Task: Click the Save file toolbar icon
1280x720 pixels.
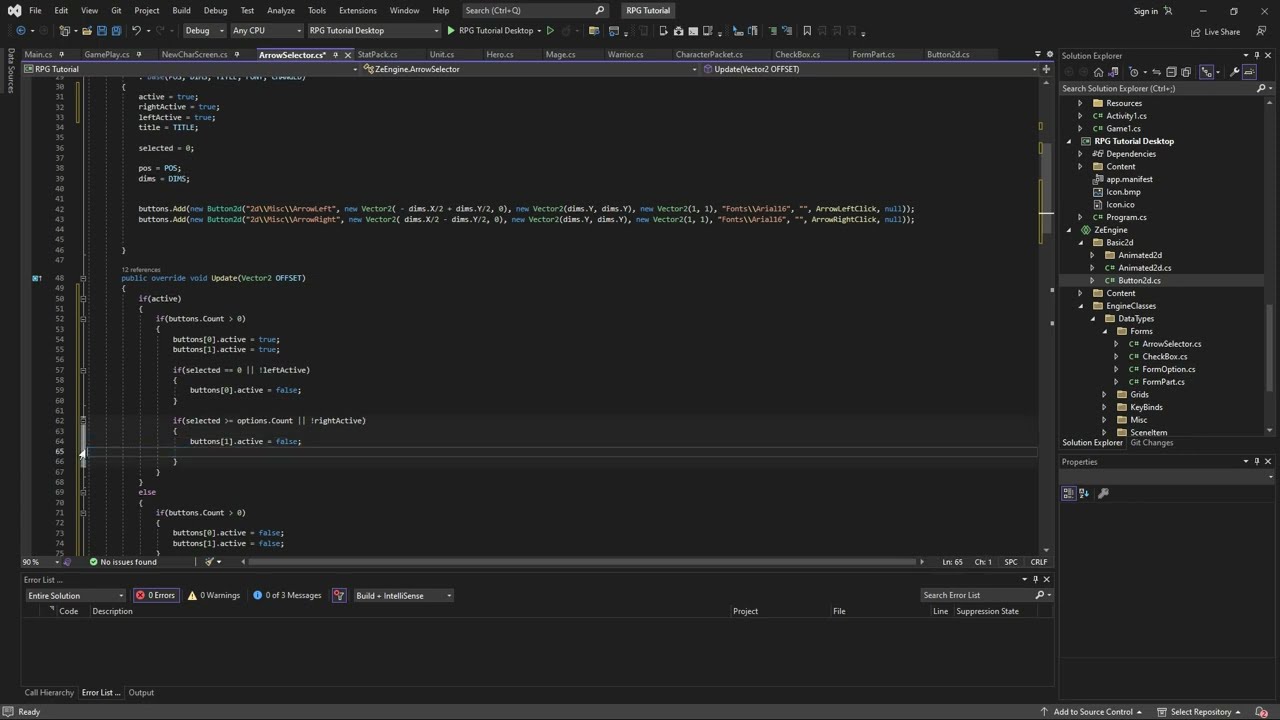Action: point(101,31)
